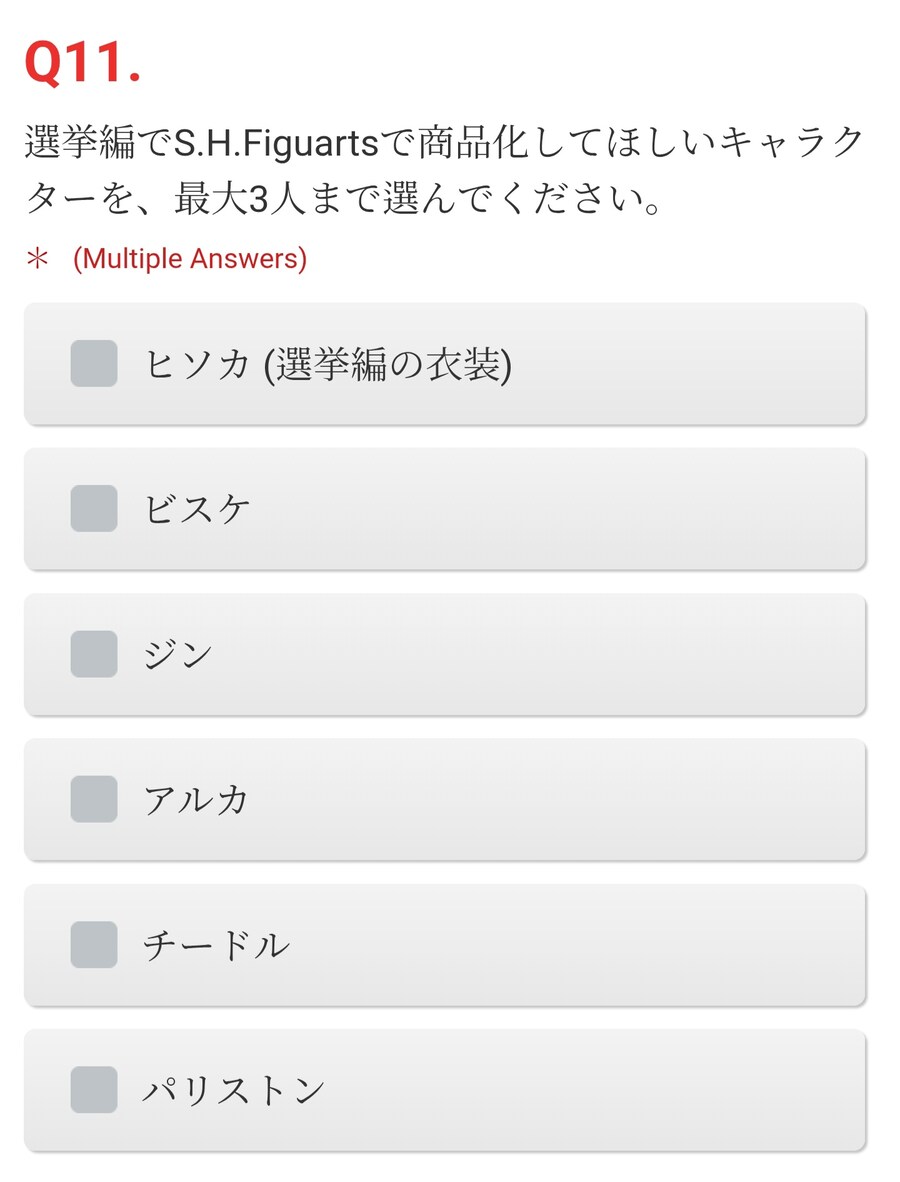Click the (Multiple Answers) note
Viewport: 900px width, 1182px height.
pyautogui.click(x=190, y=259)
